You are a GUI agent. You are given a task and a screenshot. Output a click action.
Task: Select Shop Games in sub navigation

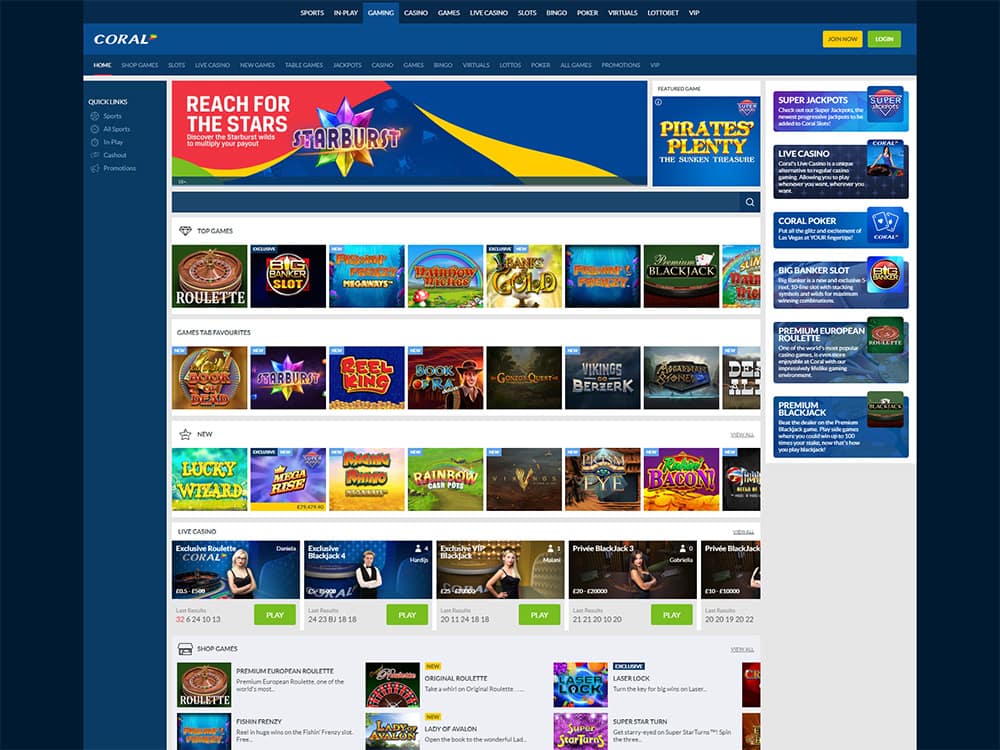coord(140,65)
